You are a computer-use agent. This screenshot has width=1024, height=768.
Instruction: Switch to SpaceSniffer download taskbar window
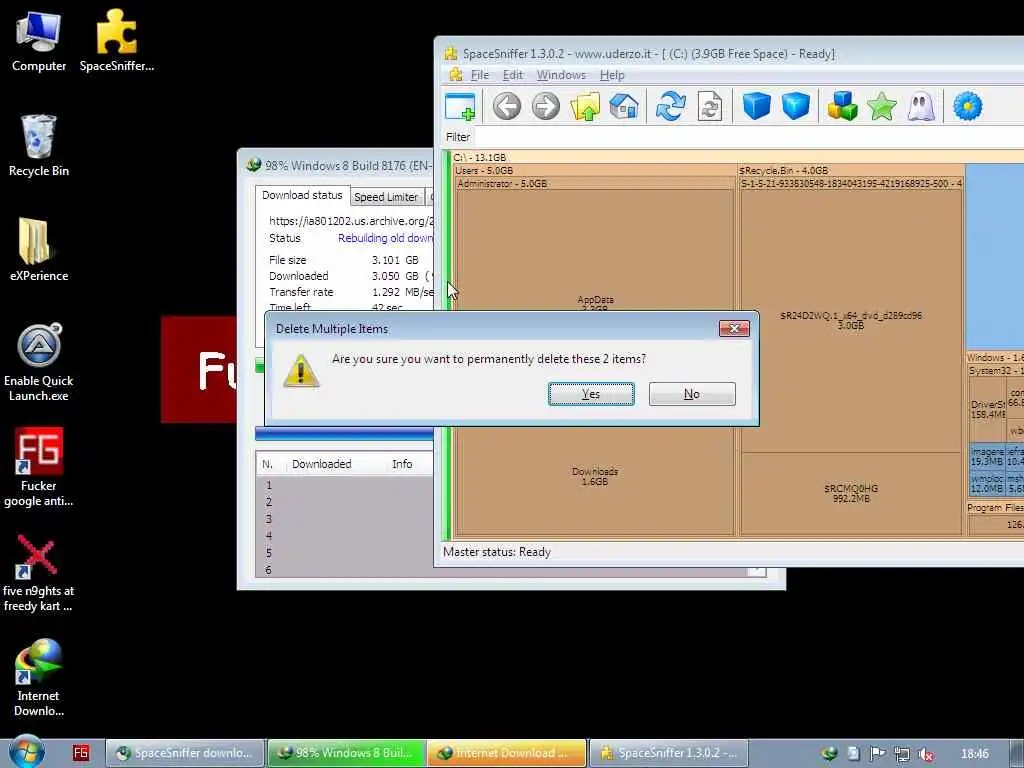coord(185,753)
